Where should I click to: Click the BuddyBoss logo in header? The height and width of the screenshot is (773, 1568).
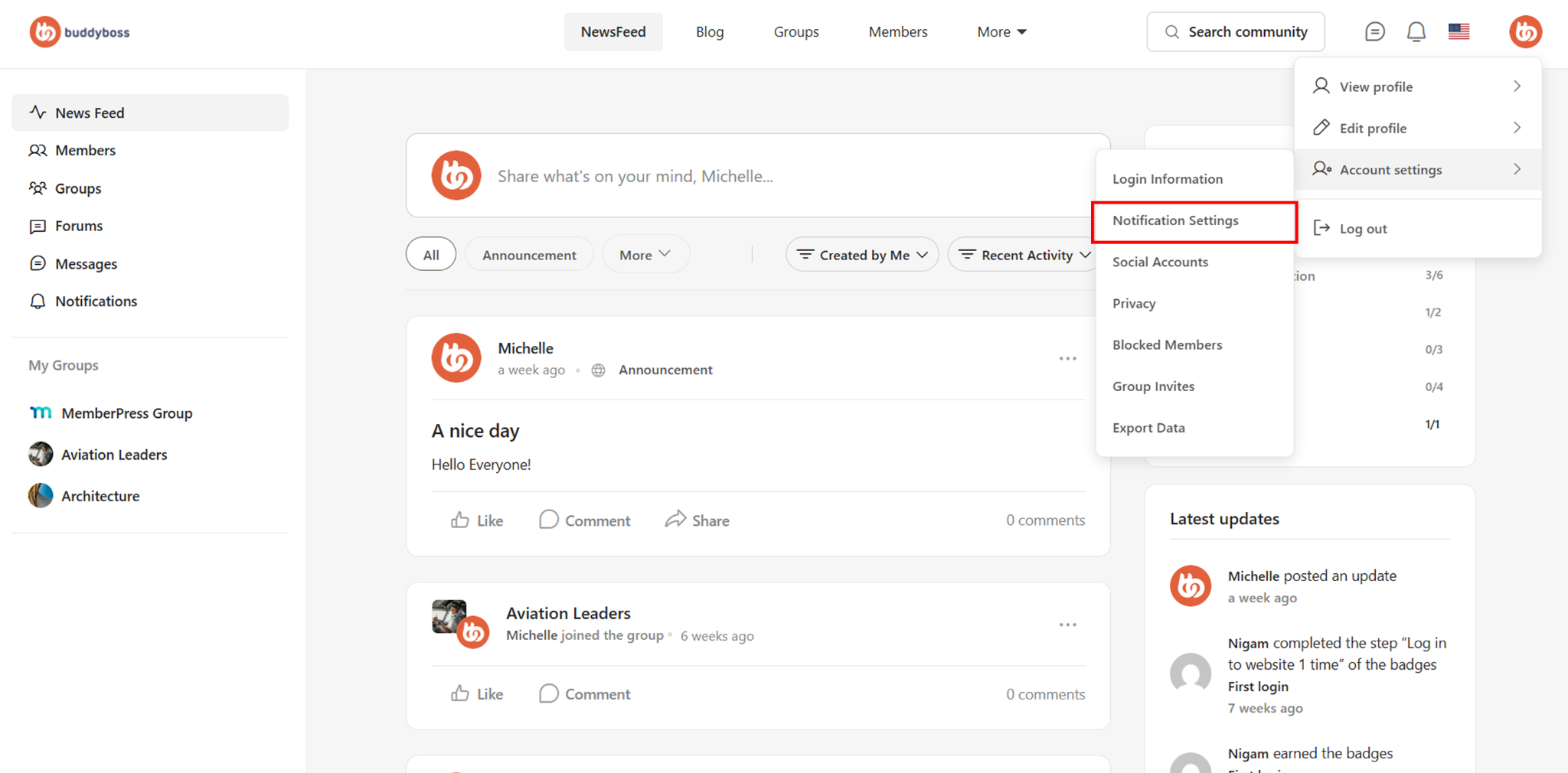click(80, 32)
